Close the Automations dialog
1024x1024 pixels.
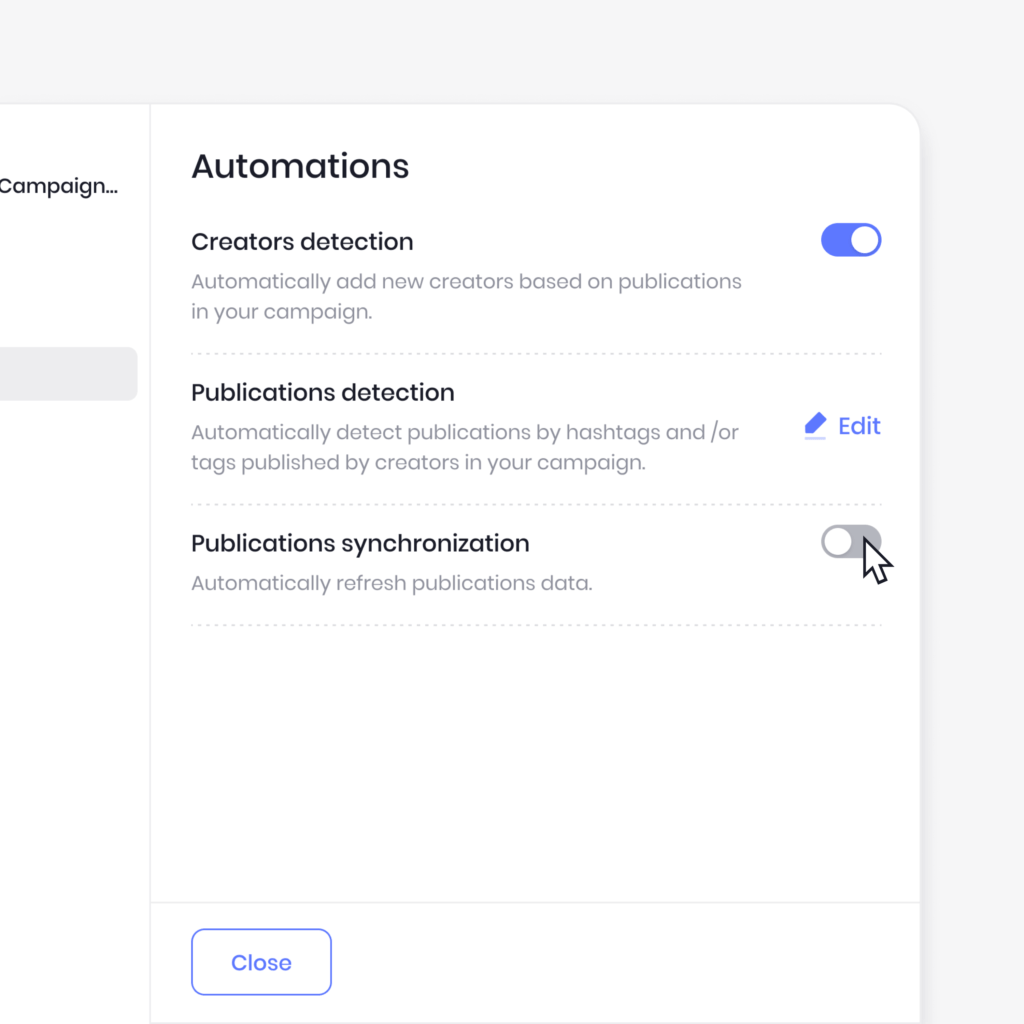click(x=261, y=962)
